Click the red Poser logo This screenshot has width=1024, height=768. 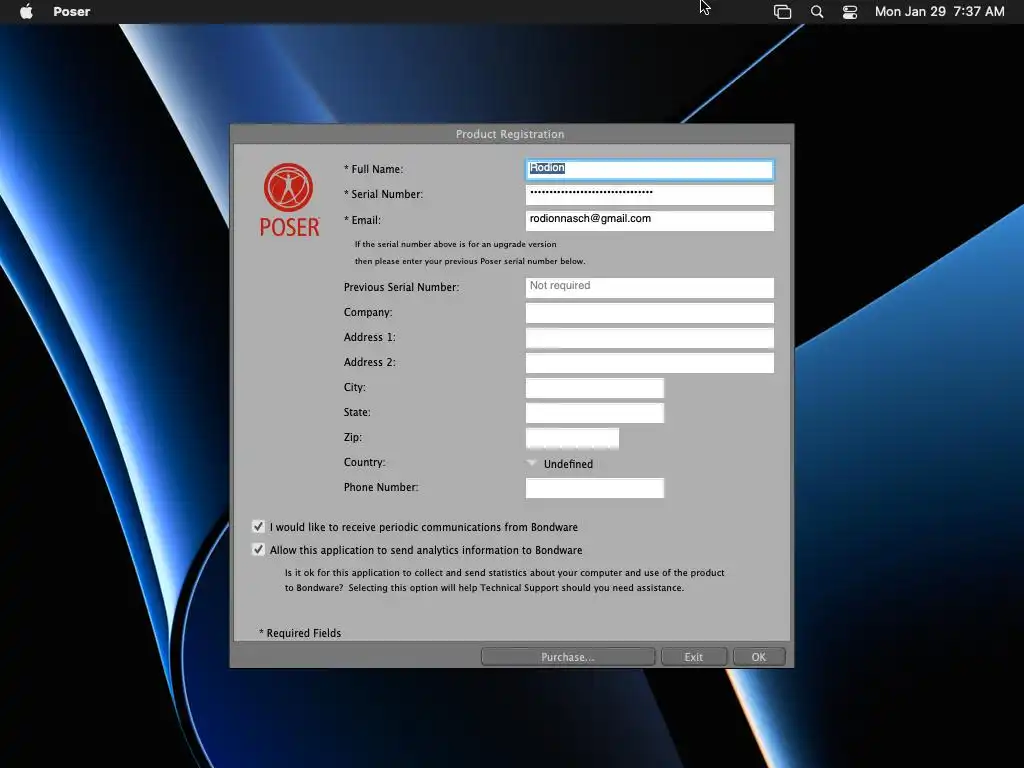coord(289,200)
